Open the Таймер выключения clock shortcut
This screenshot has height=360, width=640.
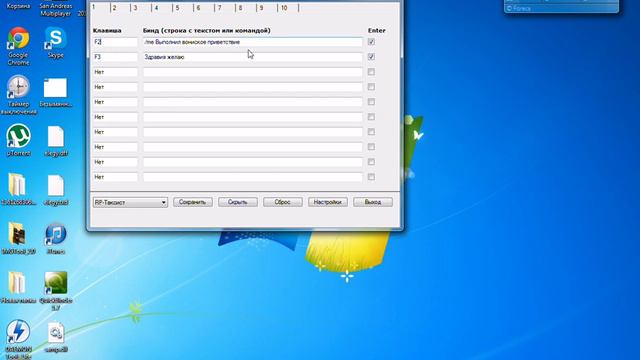click(18, 95)
